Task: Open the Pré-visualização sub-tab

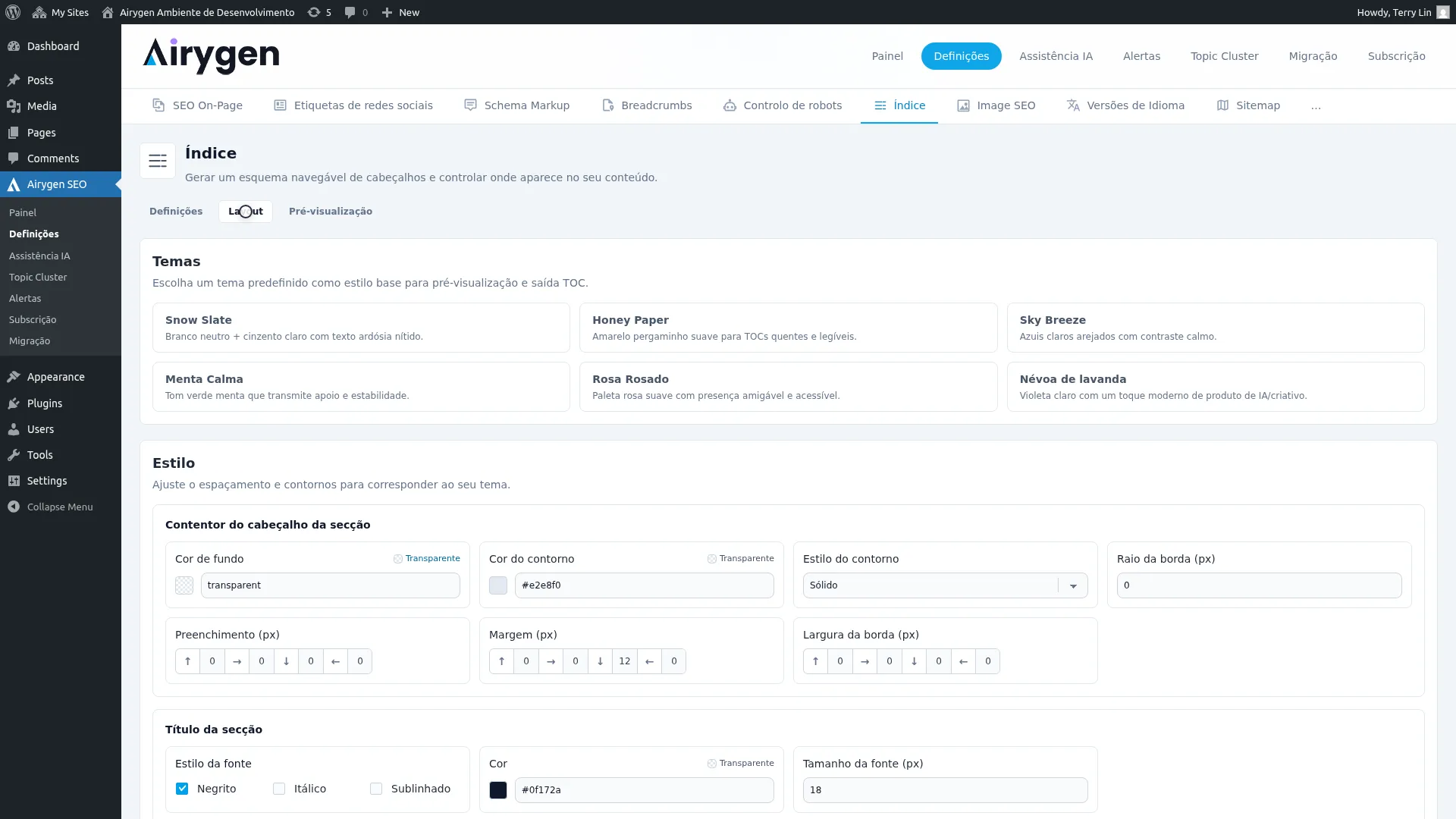Action: (x=331, y=212)
